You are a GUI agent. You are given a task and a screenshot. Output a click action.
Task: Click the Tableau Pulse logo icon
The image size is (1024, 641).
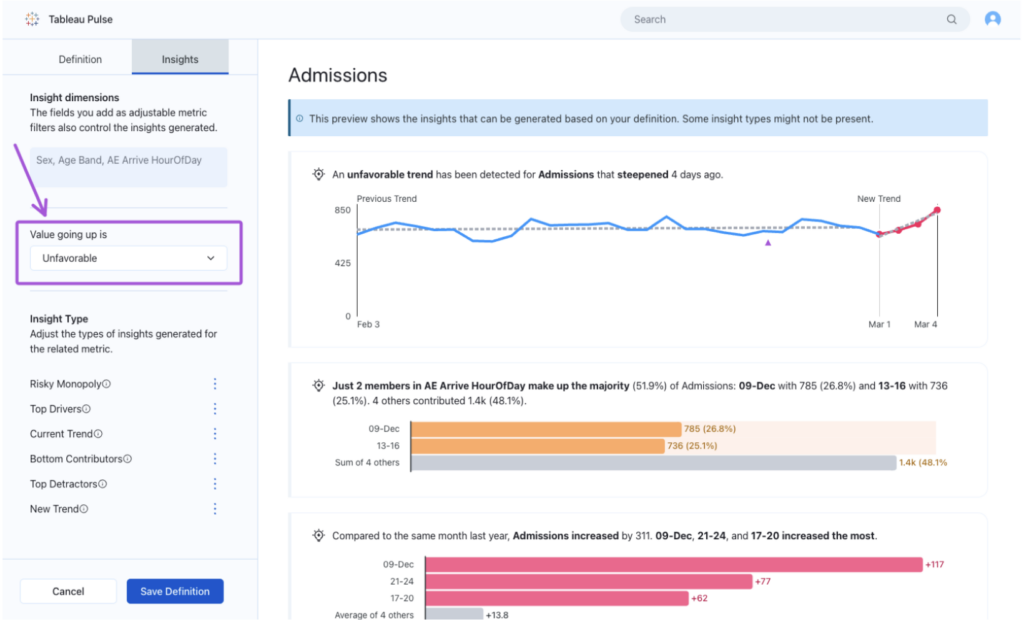(x=30, y=18)
